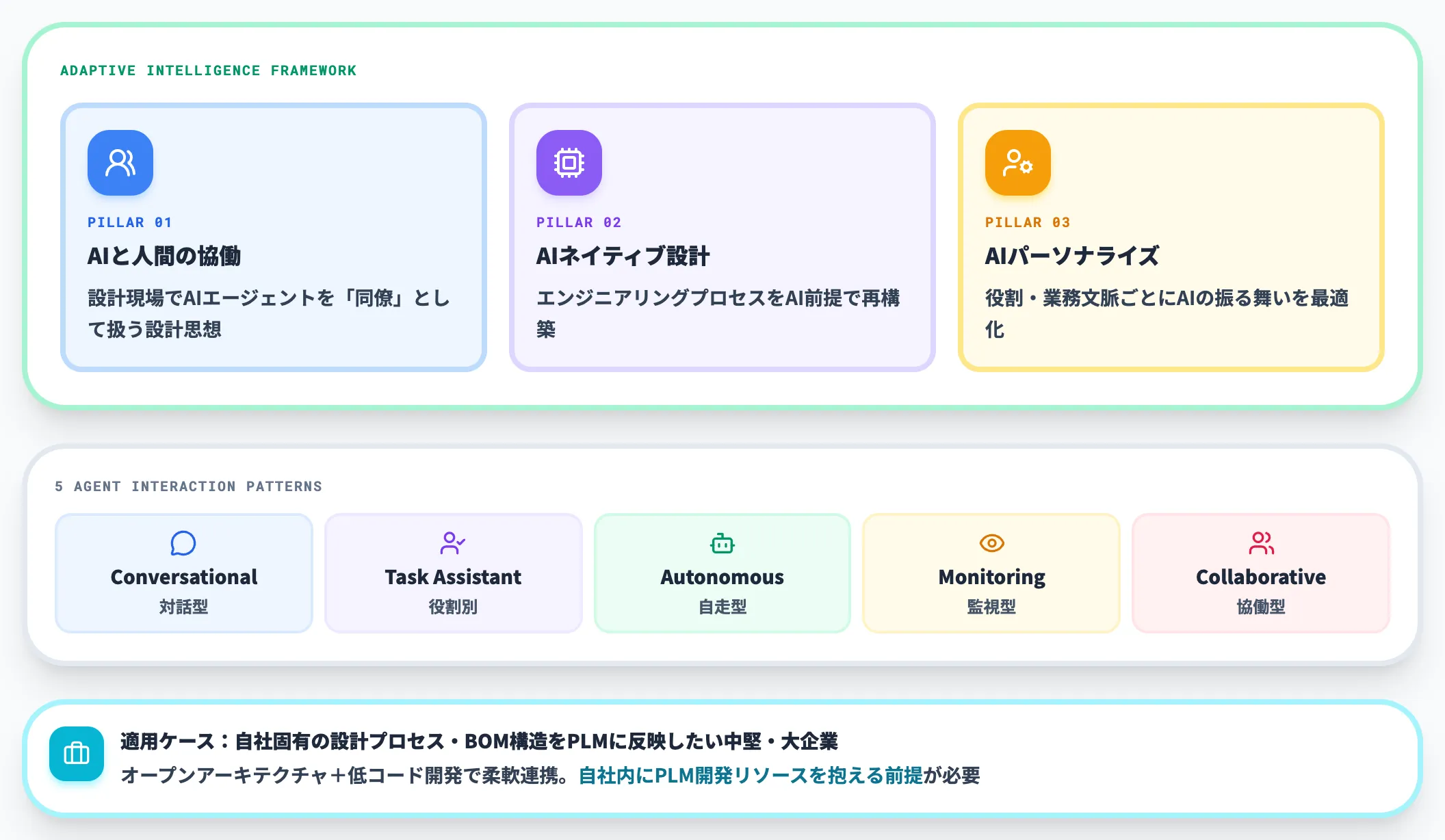This screenshot has width=1445, height=840.
Task: Click the orange user-gear icon in Pillar 03
Action: 1018,163
